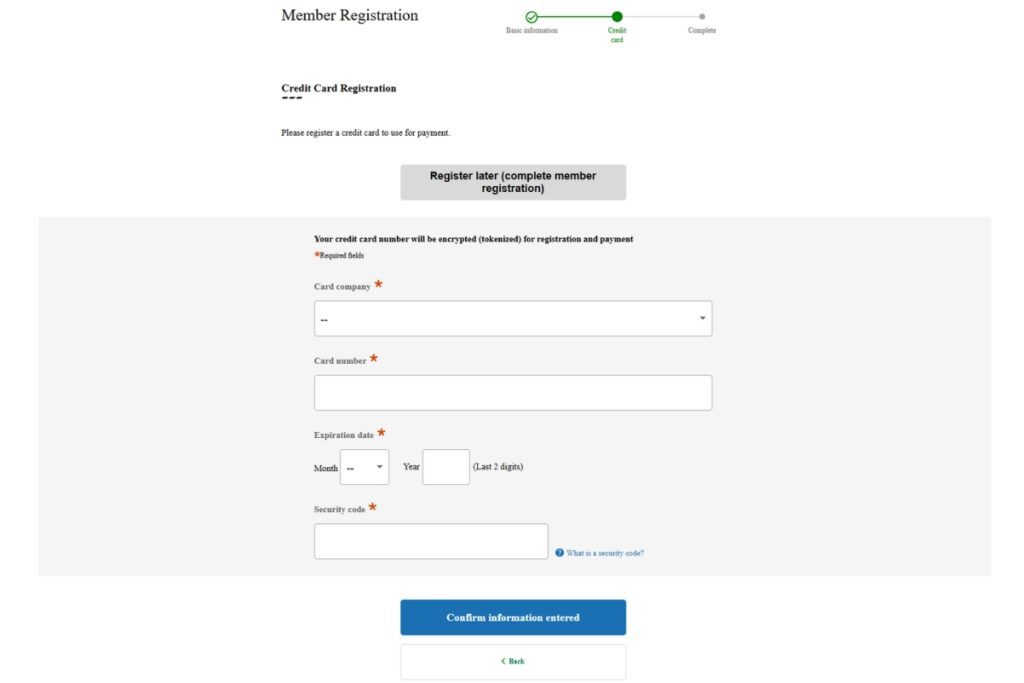The width and height of the screenshot is (1024, 683).
Task: Click the green checkmark on Basic information step
Action: [531, 17]
